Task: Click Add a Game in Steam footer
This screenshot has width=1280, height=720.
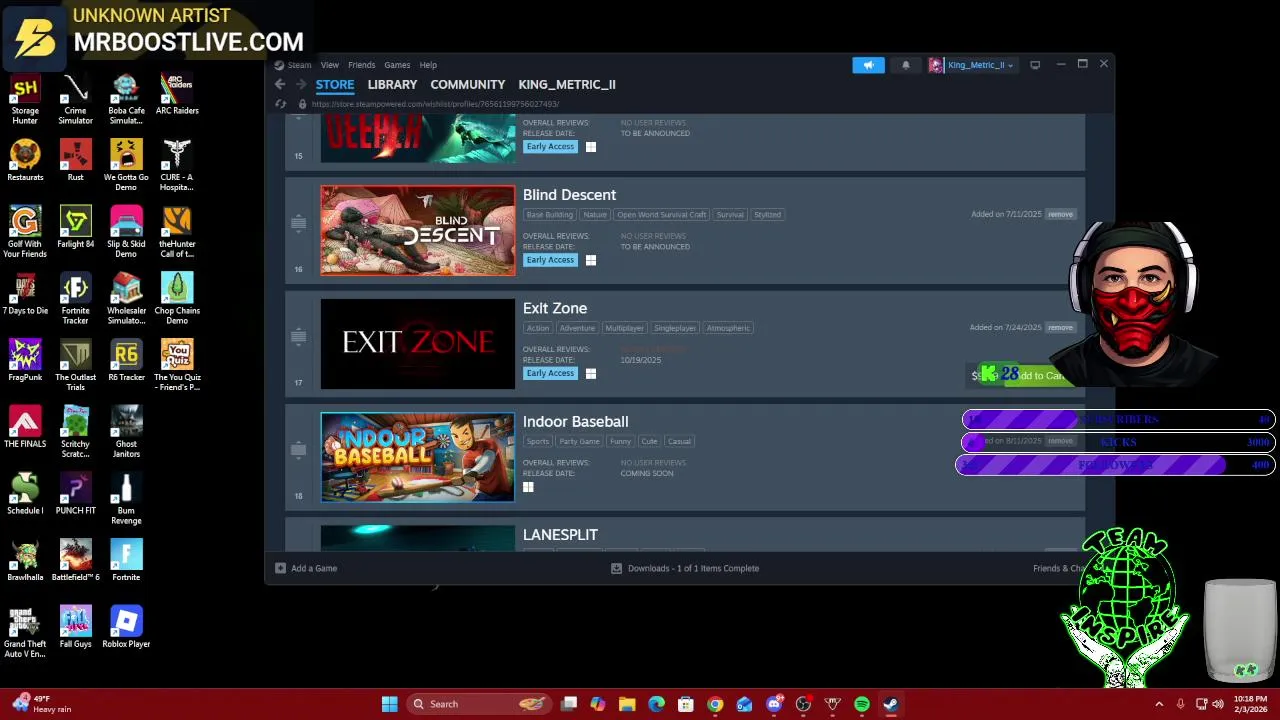Action: point(306,568)
